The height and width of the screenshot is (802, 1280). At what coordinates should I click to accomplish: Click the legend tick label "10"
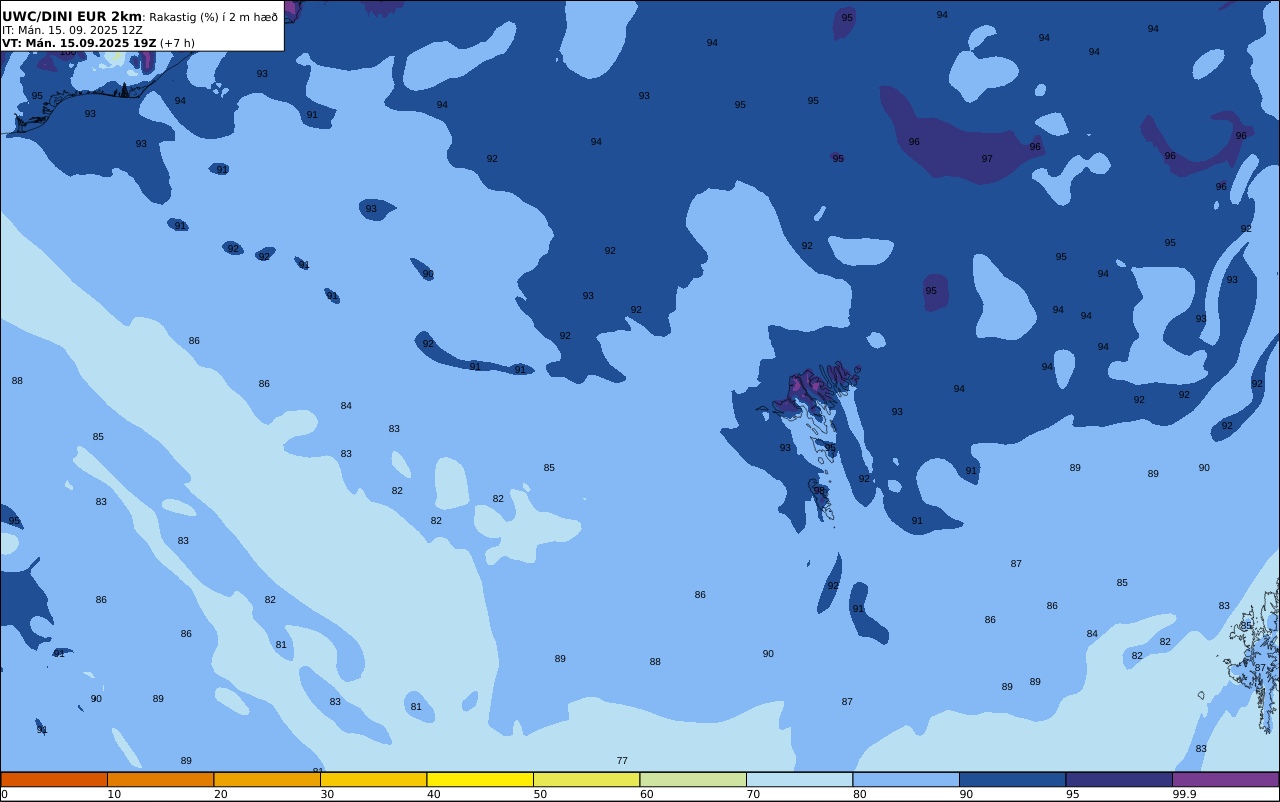[114, 794]
